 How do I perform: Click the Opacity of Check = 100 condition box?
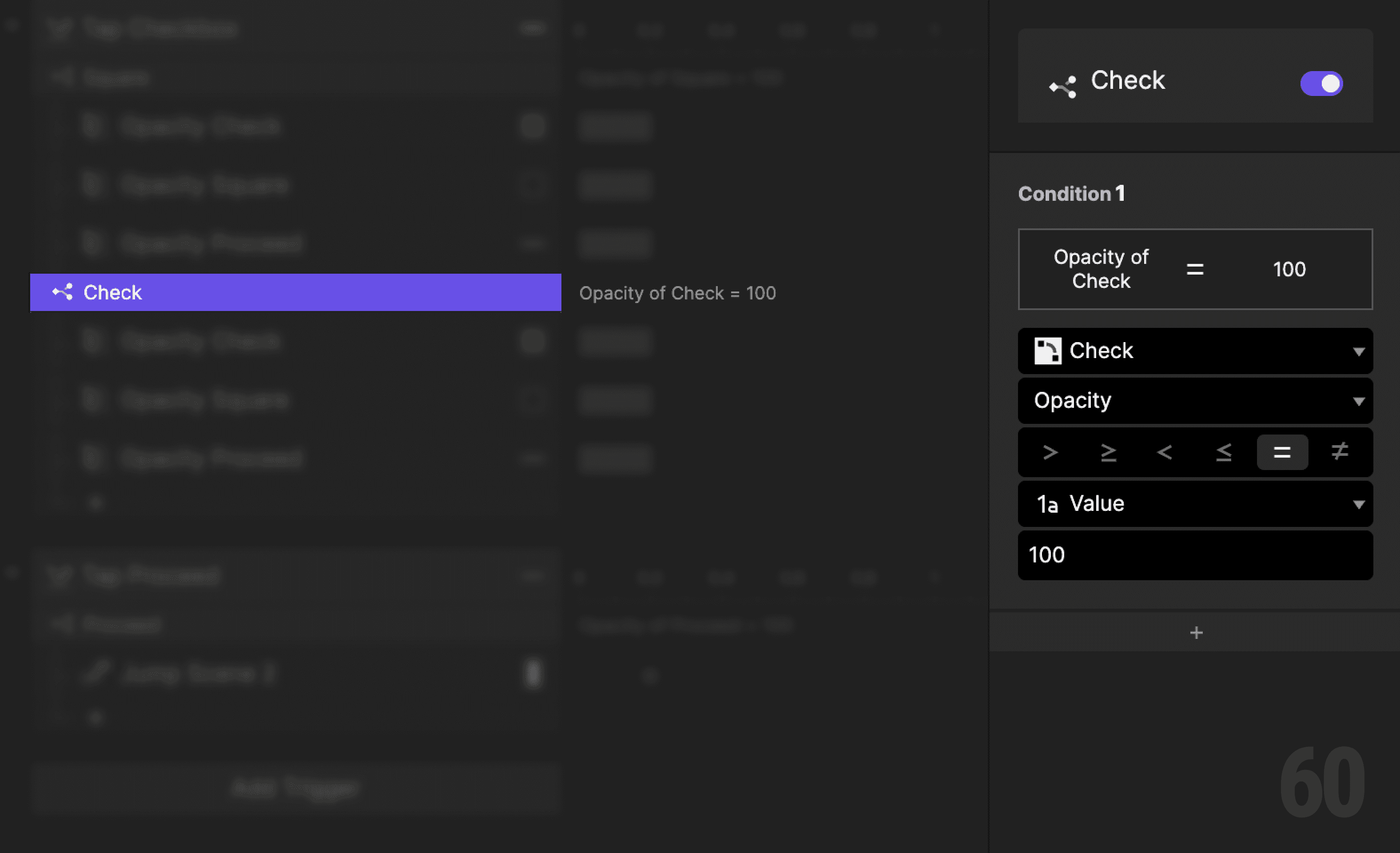1195,269
